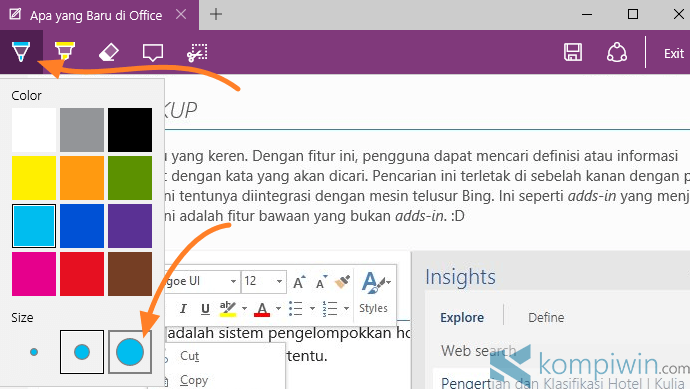Pick the dark blue color swatch
Screen dimensions: 690x389
tap(82, 226)
